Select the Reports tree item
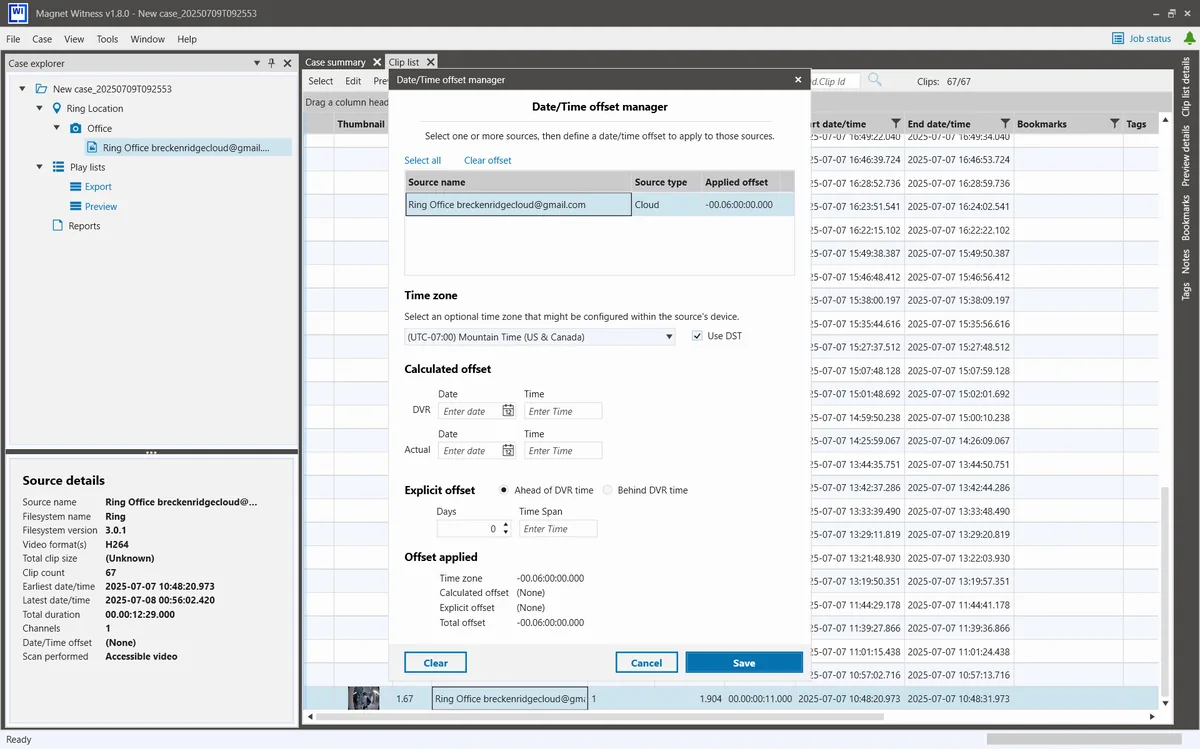1200x749 pixels. click(x=84, y=226)
